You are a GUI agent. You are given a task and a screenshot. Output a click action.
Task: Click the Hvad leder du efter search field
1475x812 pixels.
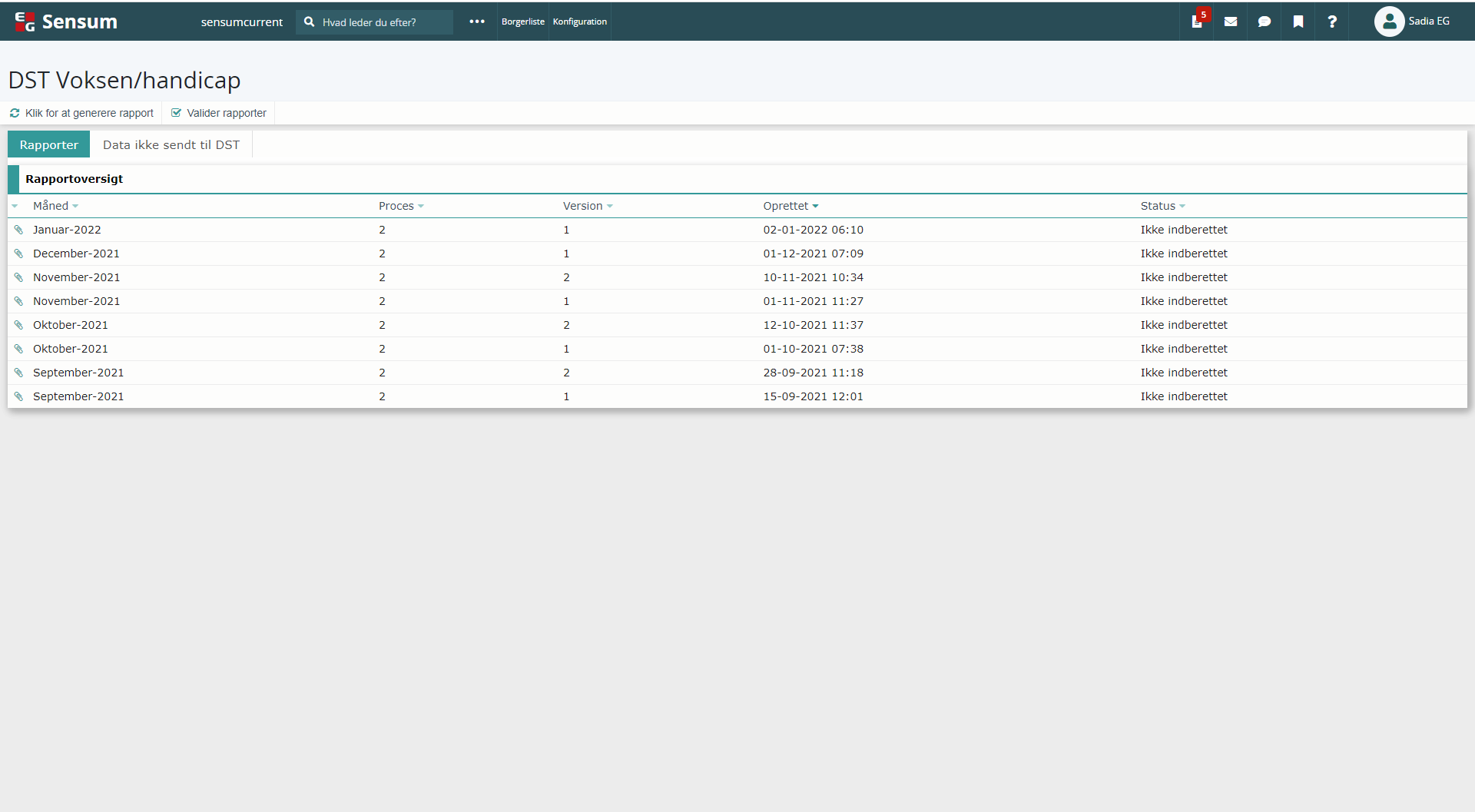[x=375, y=22]
